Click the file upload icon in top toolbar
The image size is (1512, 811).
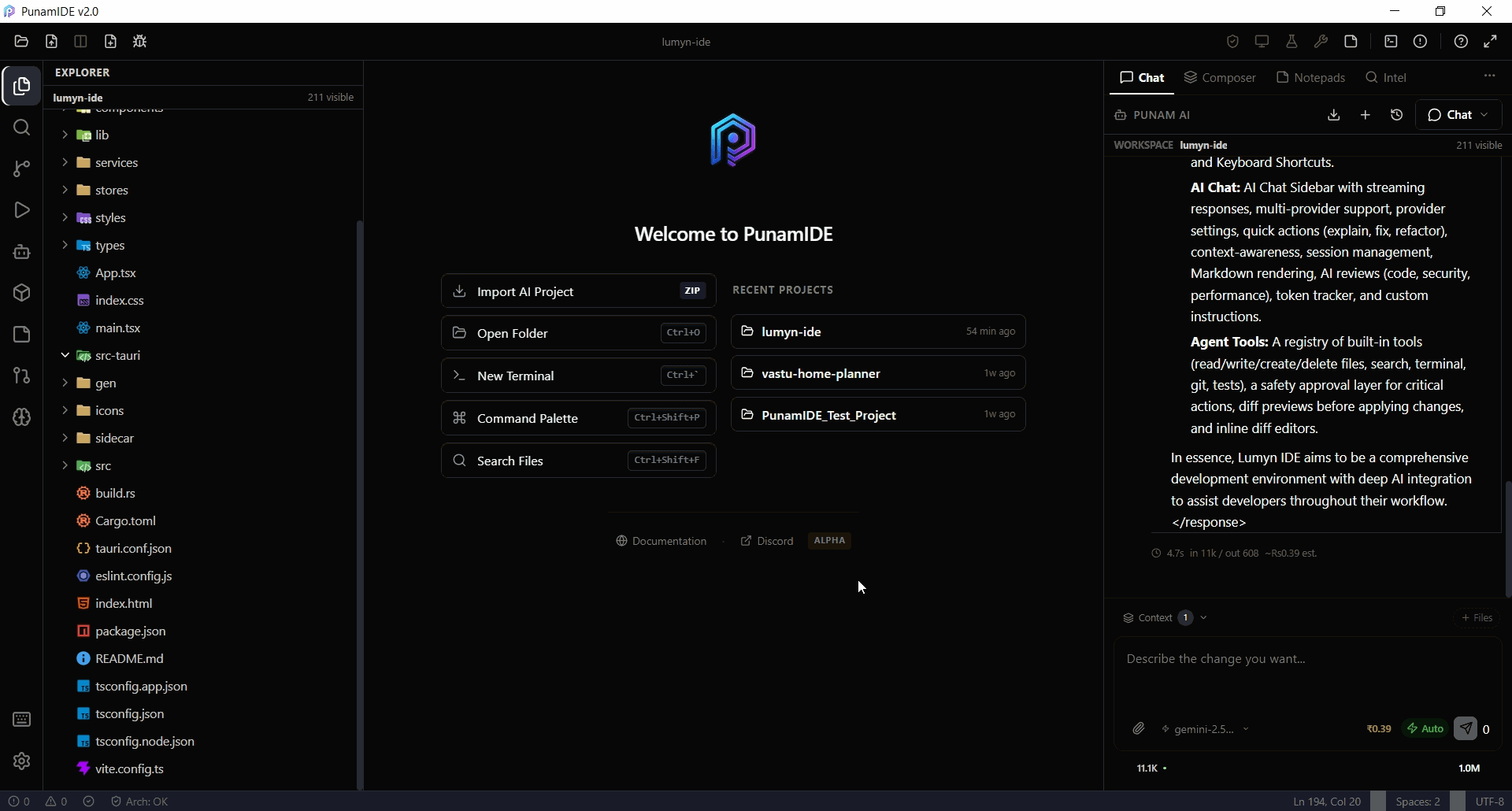[x=51, y=42]
